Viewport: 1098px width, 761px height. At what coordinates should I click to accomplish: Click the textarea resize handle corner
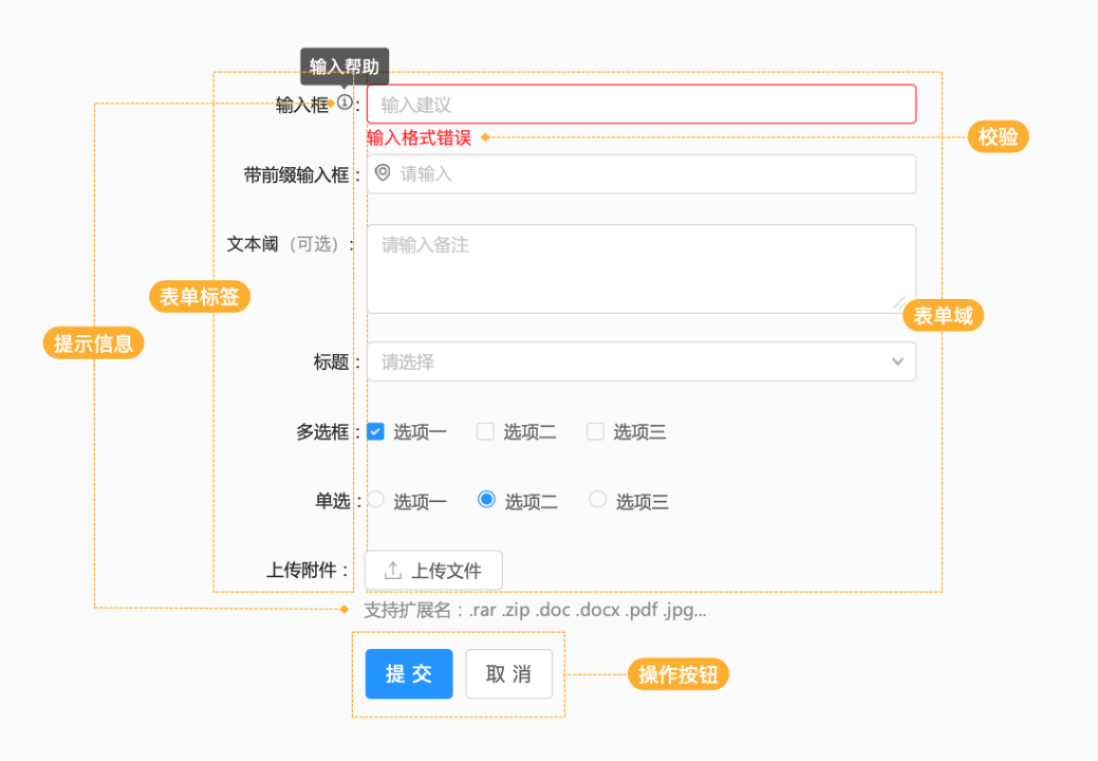click(897, 301)
